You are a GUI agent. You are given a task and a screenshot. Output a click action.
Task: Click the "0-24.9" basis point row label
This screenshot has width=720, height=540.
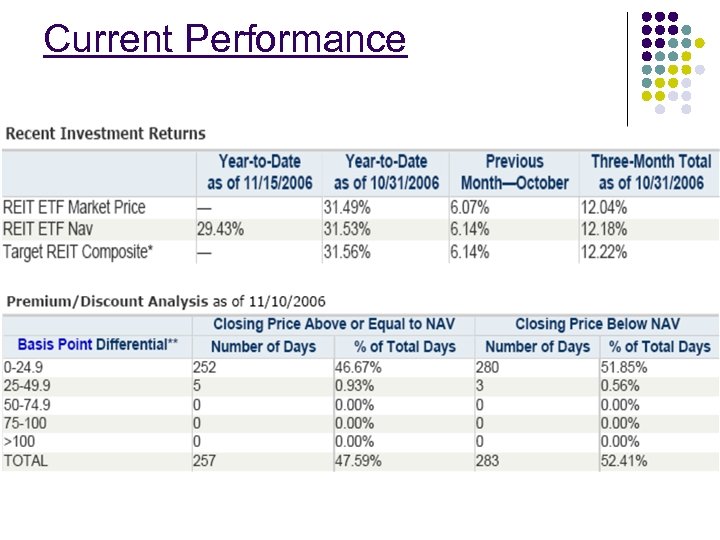coord(24,367)
